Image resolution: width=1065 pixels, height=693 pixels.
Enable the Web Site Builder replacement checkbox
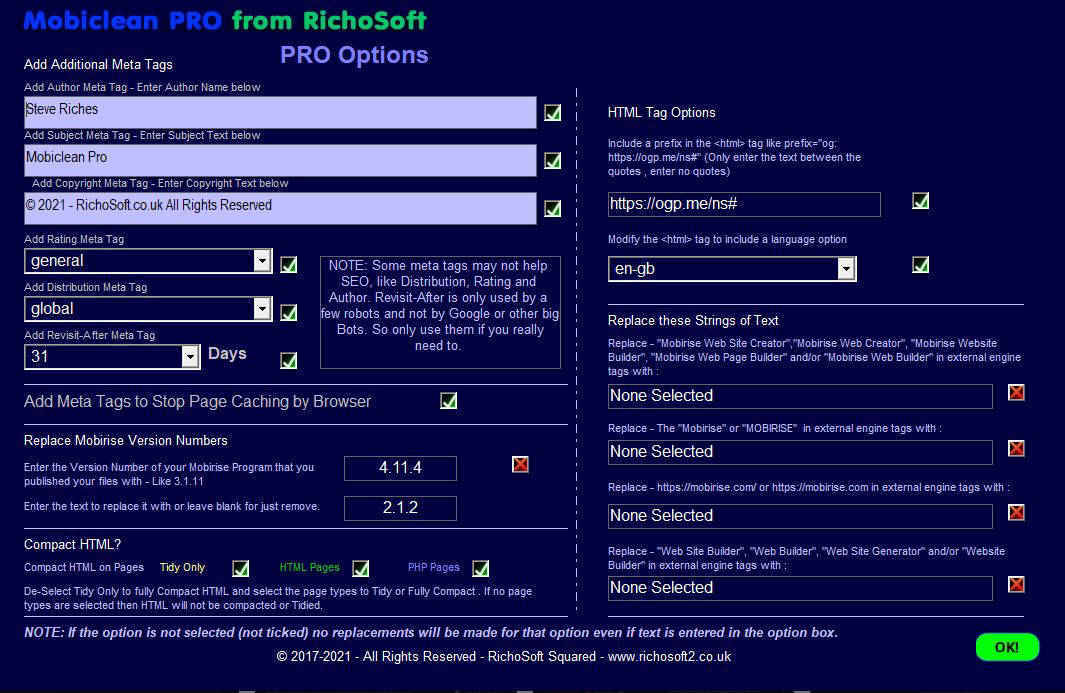click(x=1016, y=584)
